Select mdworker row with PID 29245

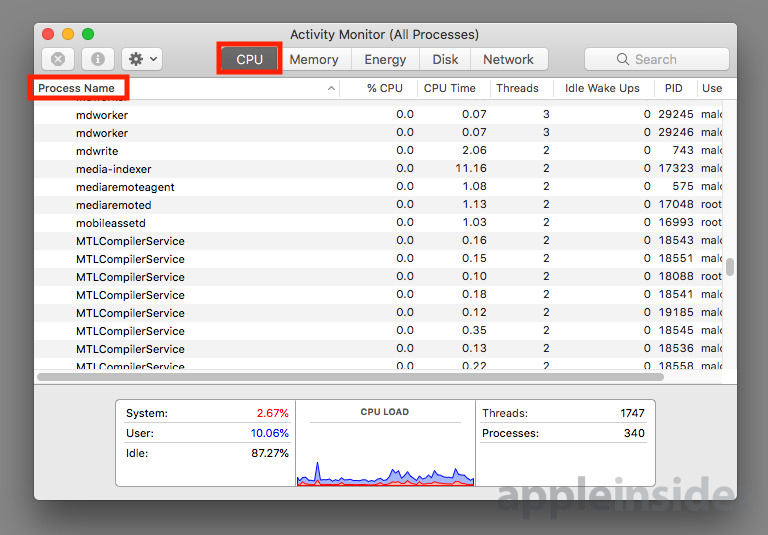pos(378,115)
